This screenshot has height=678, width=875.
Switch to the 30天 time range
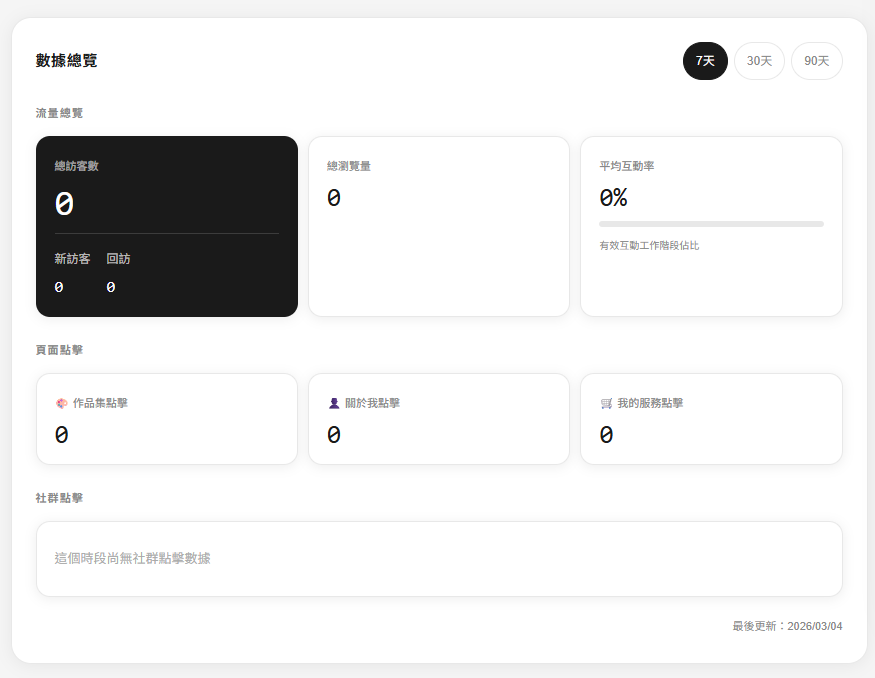[x=759, y=61]
